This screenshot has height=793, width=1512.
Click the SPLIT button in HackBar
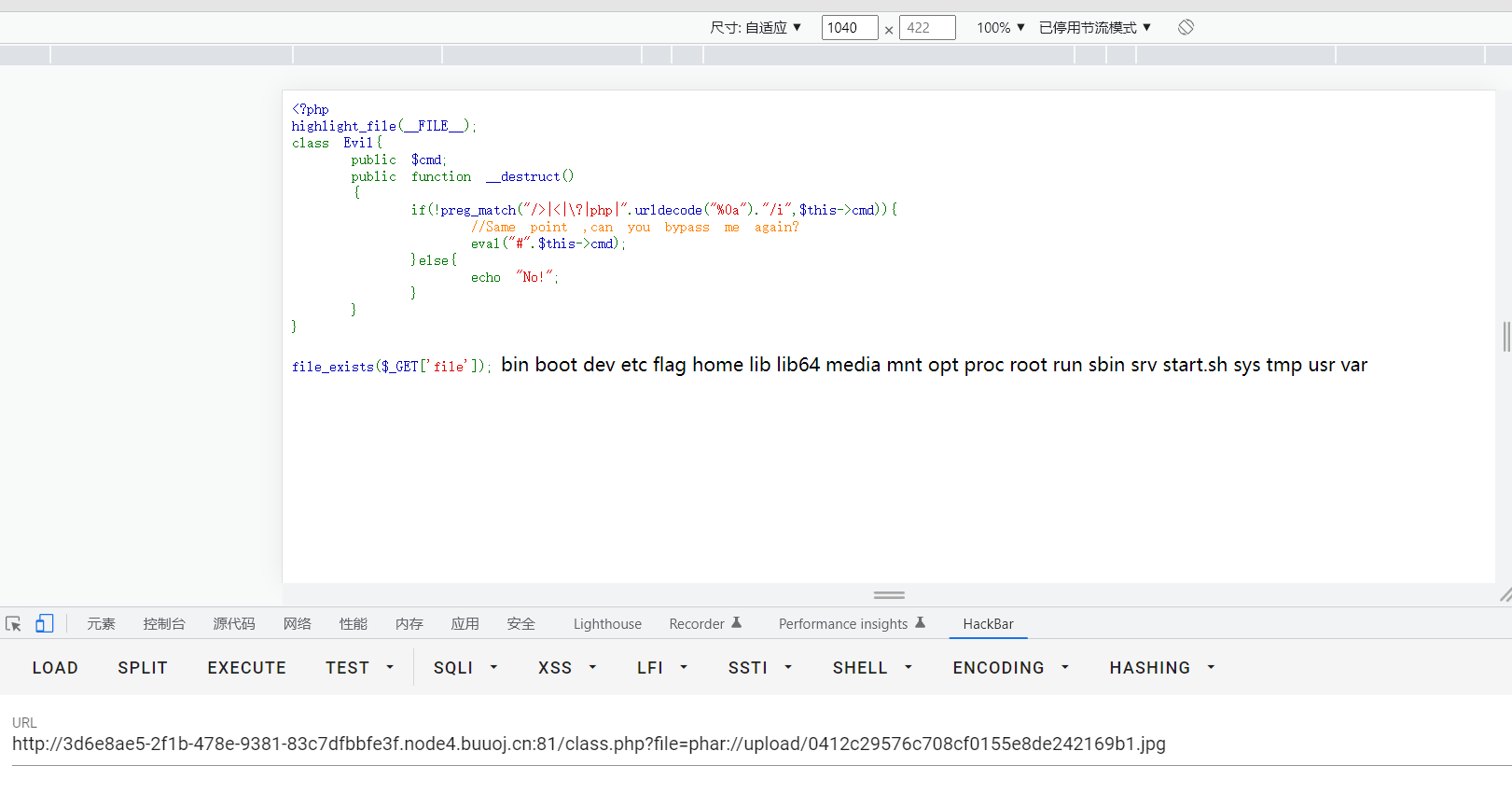tap(143, 668)
